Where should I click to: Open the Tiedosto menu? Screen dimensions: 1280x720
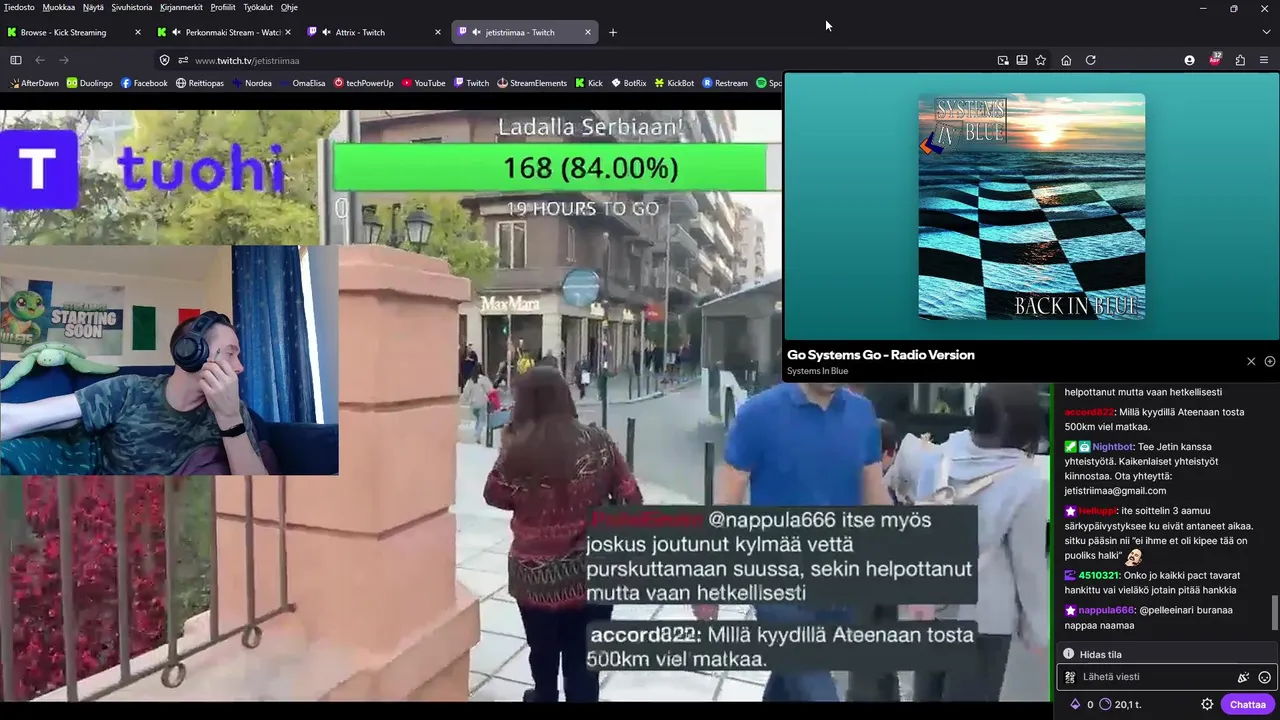[19, 7]
